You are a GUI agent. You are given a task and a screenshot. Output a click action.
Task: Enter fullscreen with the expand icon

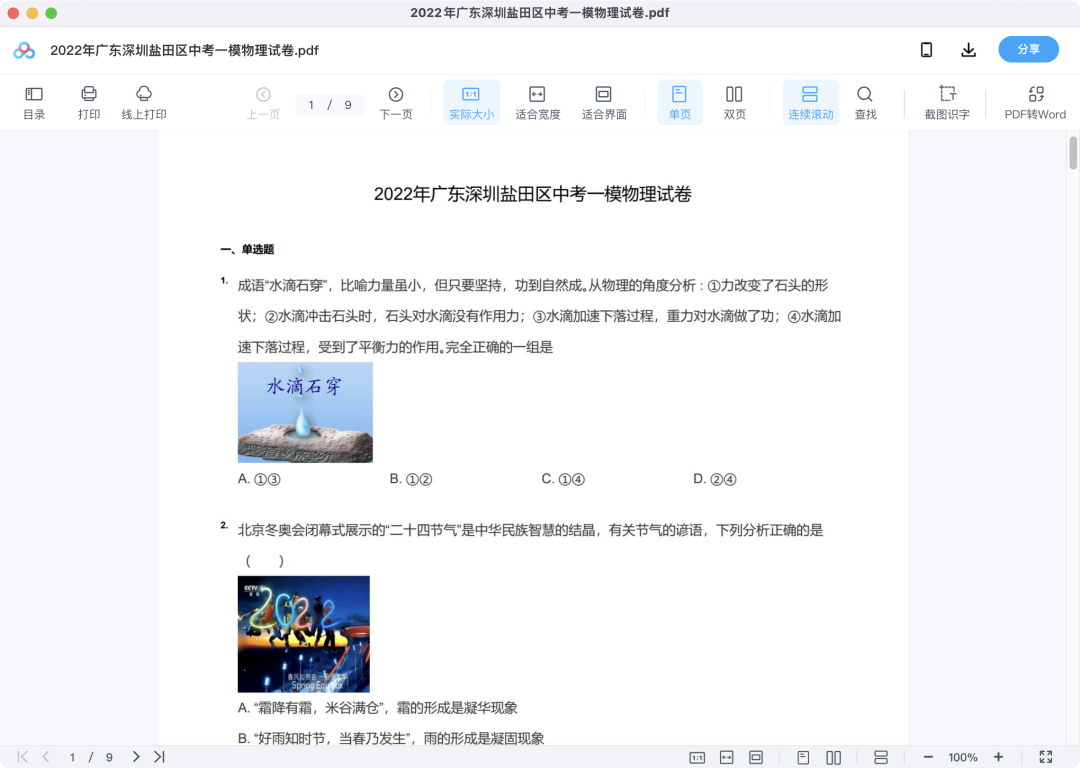(1046, 758)
